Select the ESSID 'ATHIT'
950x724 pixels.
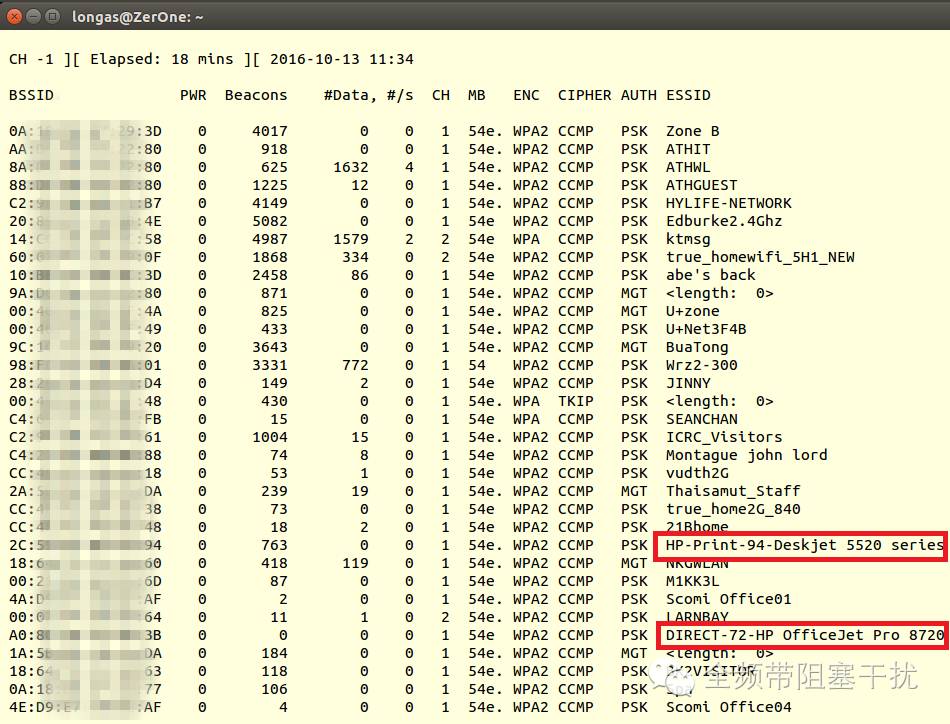688,149
